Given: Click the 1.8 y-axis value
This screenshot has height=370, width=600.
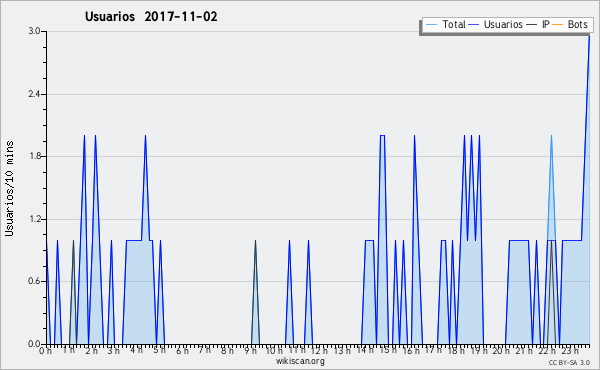Looking at the screenshot, I should pyautogui.click(x=34, y=156).
